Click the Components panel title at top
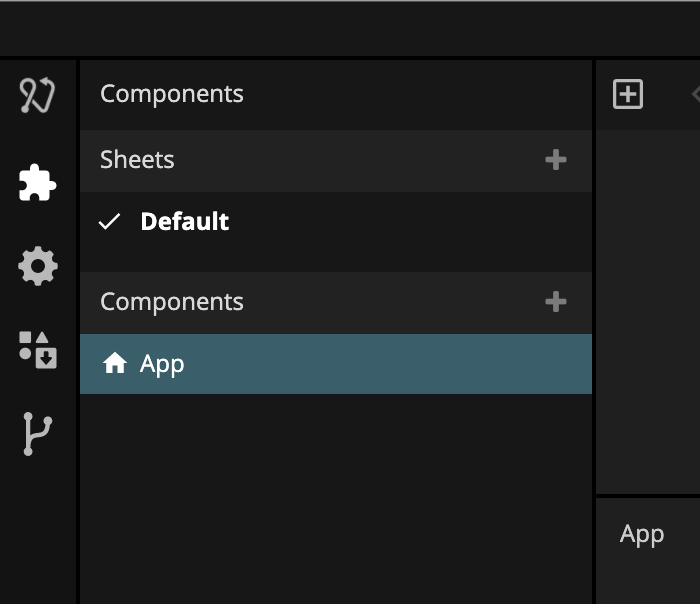The image size is (700, 604). pyautogui.click(x=172, y=94)
